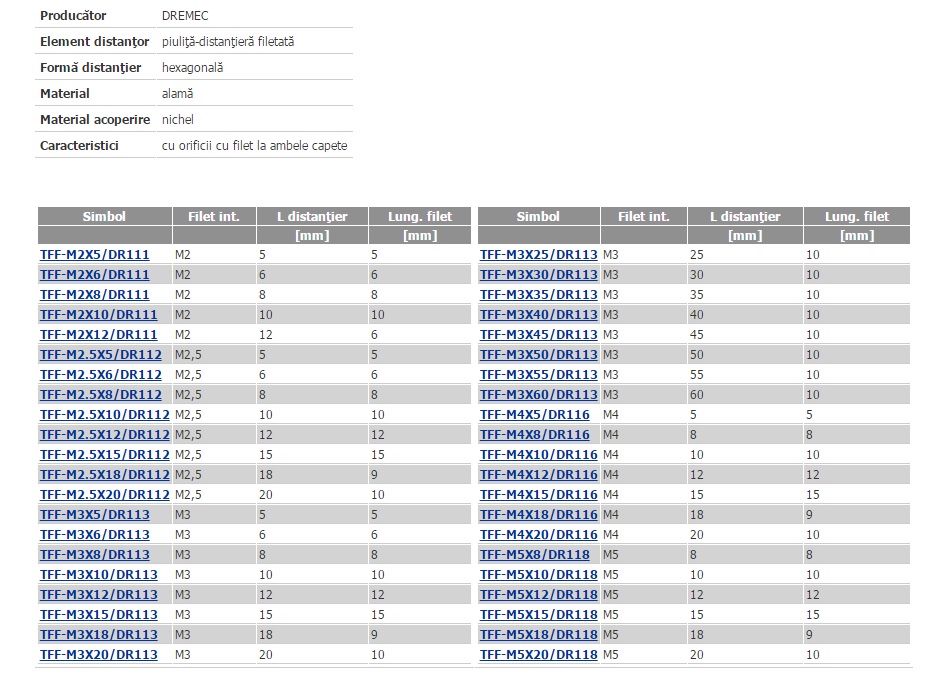Viewport: 928px width, 676px height.
Task: Follow the TFF-M3X25/DR113 link
Action: pos(539,255)
